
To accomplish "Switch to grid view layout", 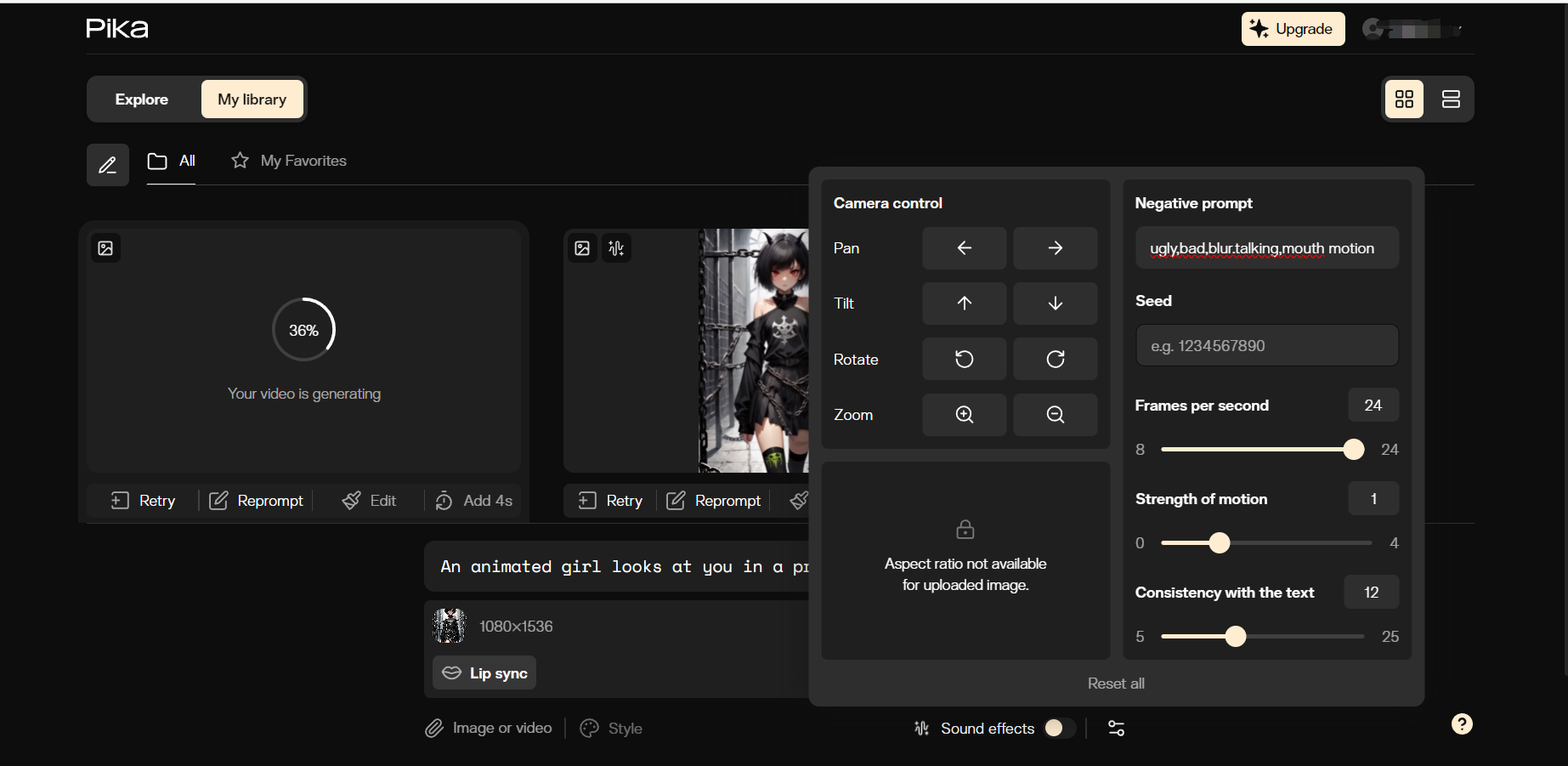I will coord(1404,99).
